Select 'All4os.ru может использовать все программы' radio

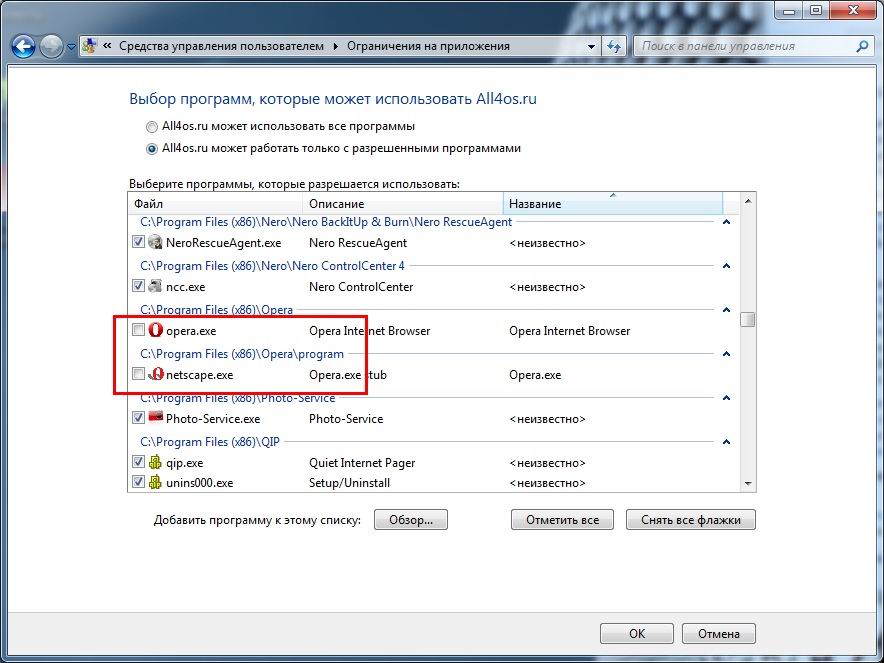[151, 127]
